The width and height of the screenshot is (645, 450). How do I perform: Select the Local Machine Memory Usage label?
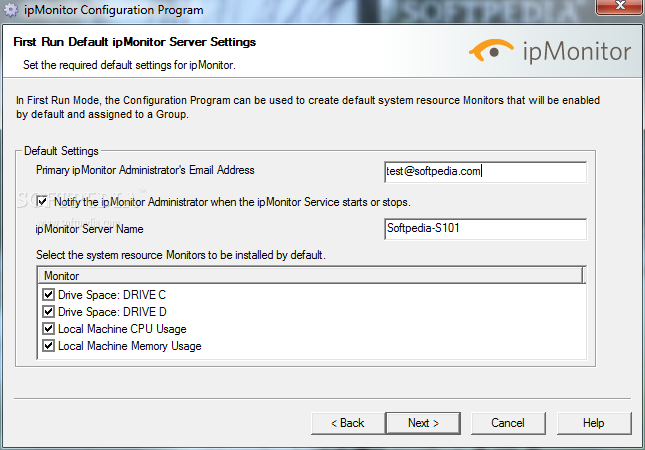click(130, 346)
